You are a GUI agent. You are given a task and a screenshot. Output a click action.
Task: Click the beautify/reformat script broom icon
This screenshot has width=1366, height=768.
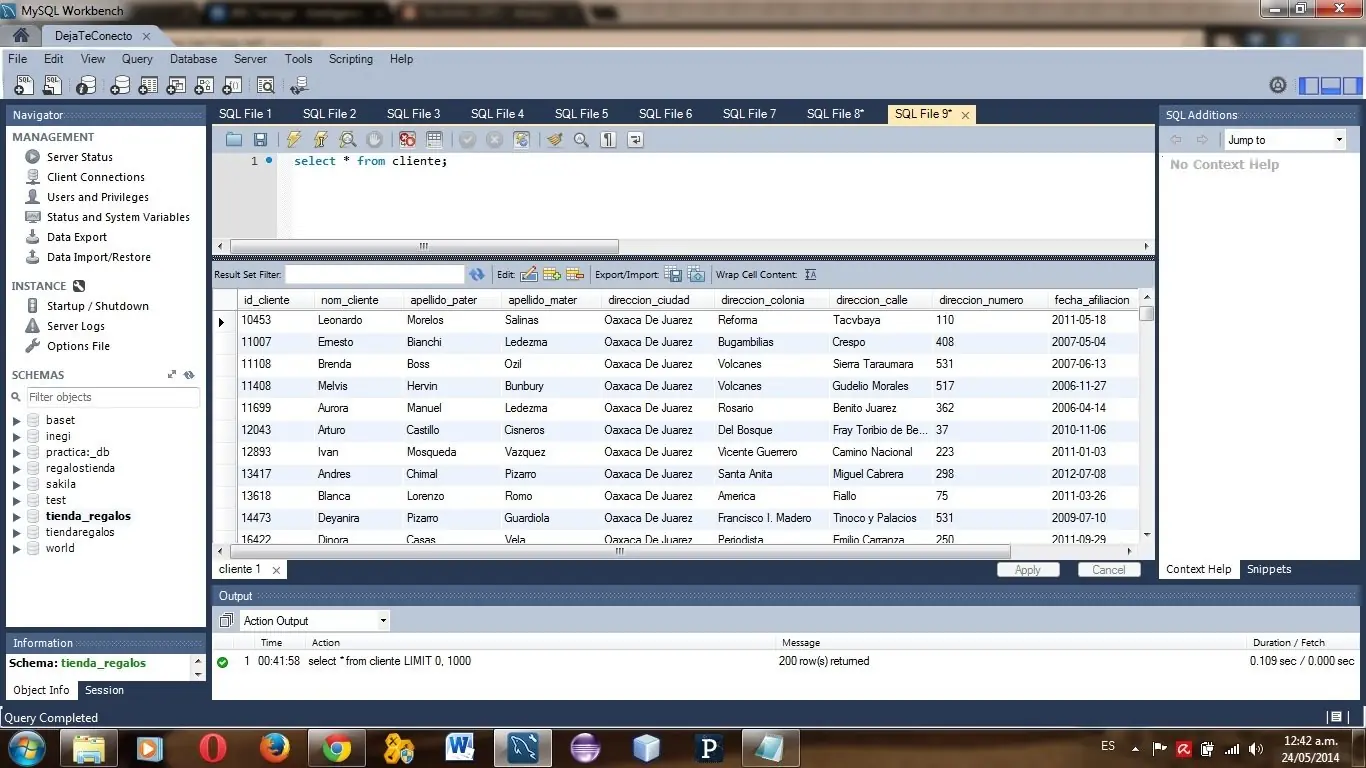pyautogui.click(x=554, y=139)
